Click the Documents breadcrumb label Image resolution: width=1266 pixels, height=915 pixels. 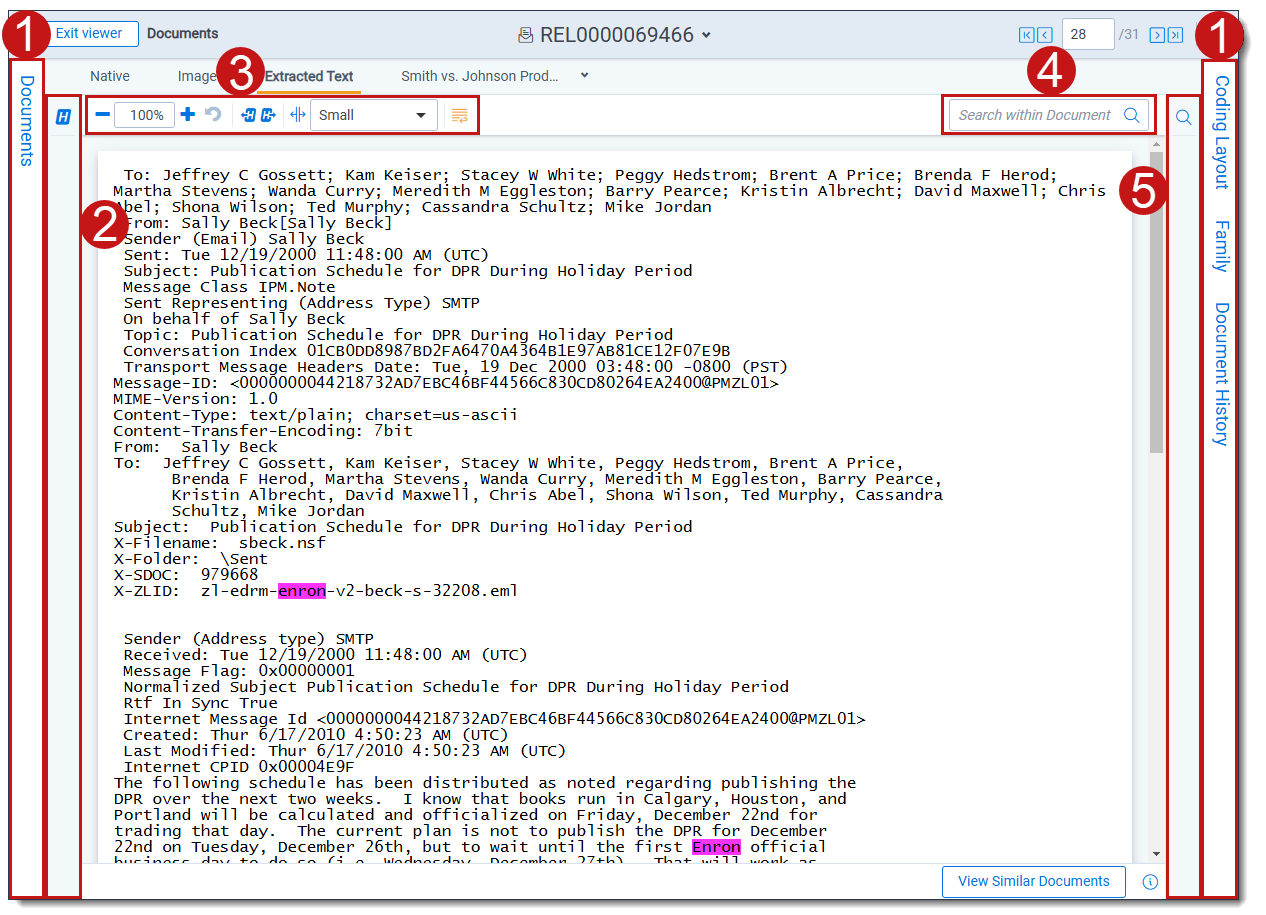tap(182, 33)
